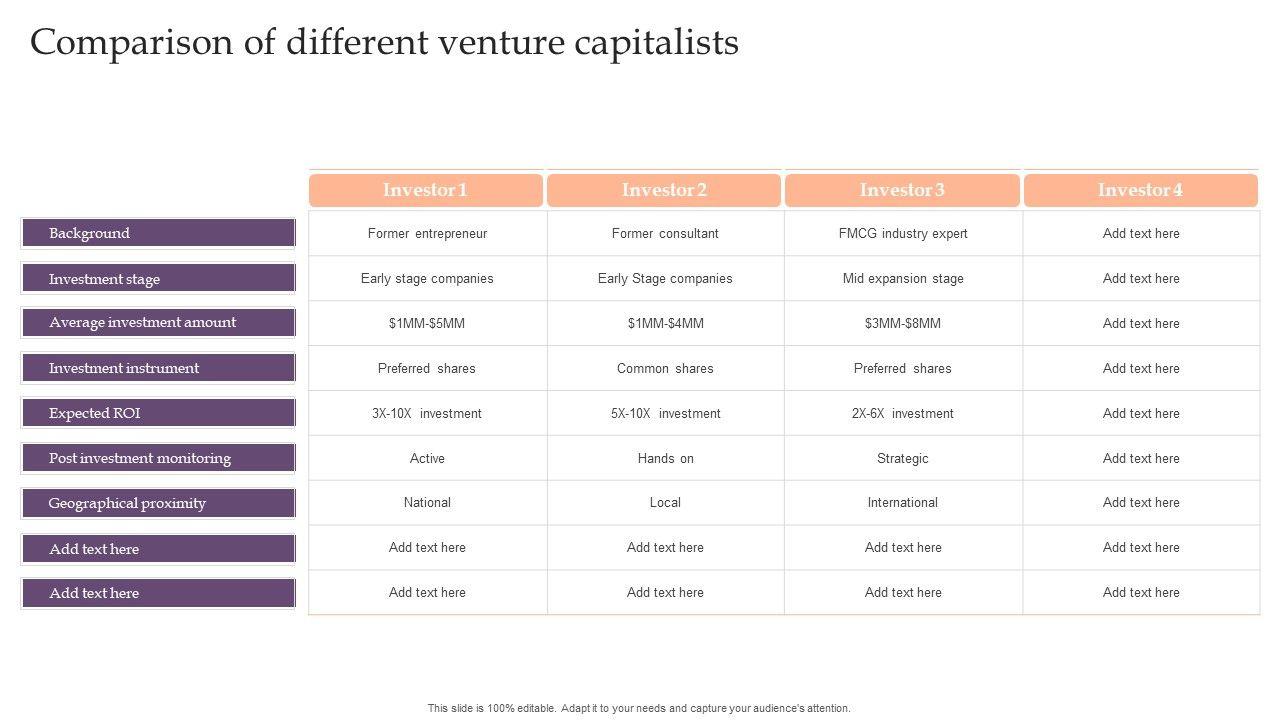
Task: Click the Average investment amount label
Action: [158, 322]
